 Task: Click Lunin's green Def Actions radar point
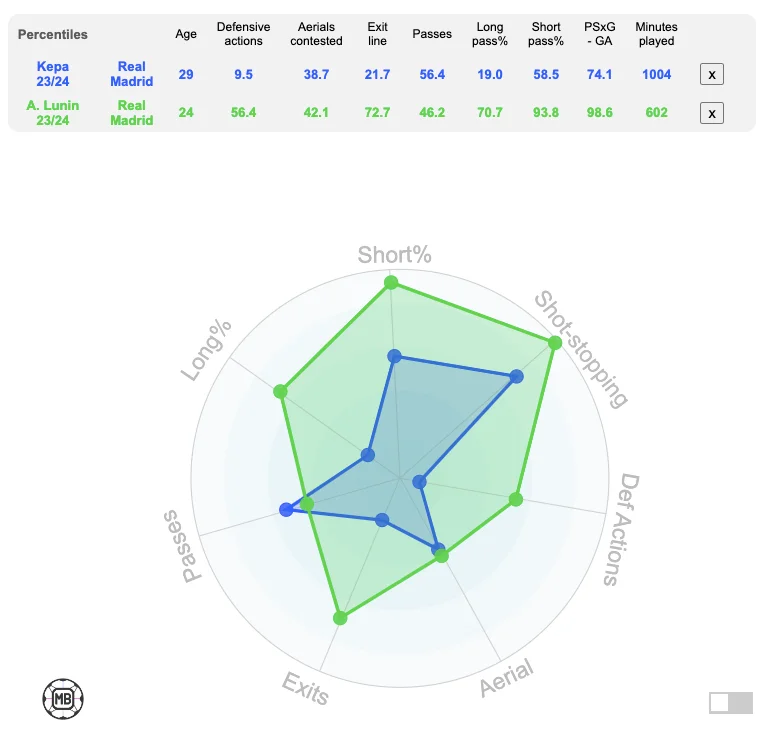[516, 499]
